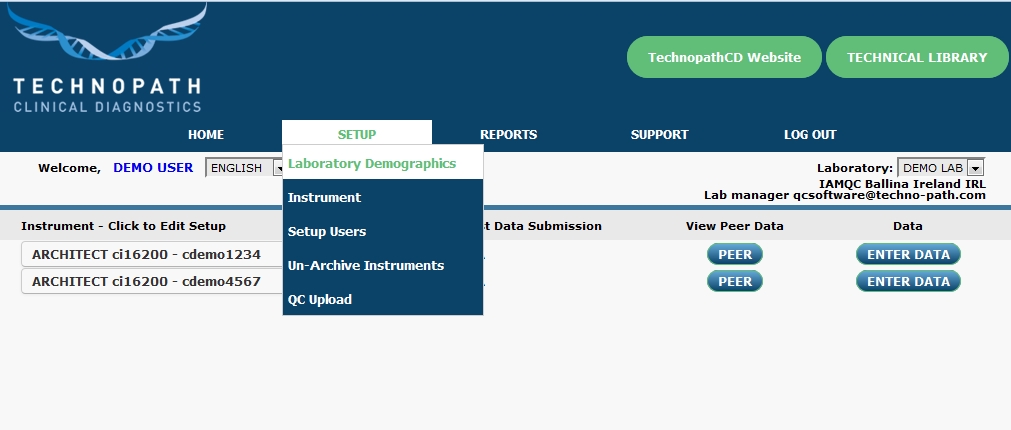Image resolution: width=1011 pixels, height=430 pixels.
Task: Select QC Upload menu entry
Action: pos(383,299)
